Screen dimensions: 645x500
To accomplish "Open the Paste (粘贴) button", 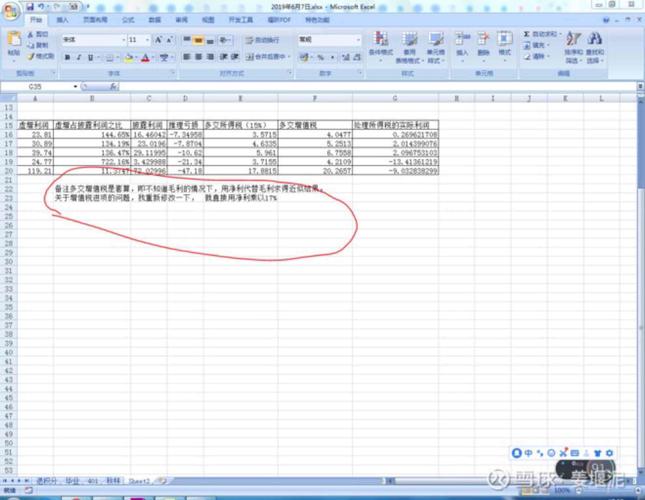I will [x=14, y=45].
